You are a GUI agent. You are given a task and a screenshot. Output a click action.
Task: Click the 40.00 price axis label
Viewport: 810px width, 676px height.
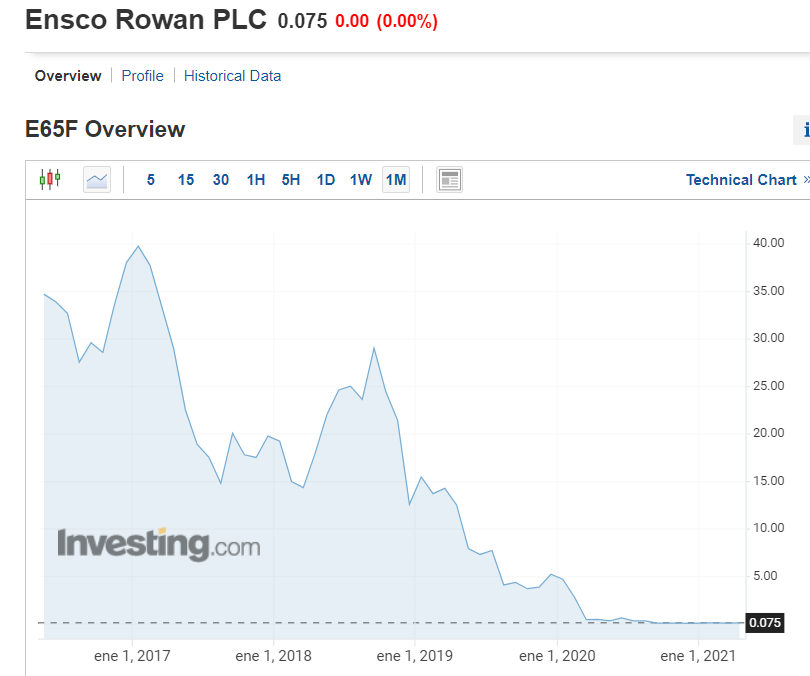click(768, 243)
